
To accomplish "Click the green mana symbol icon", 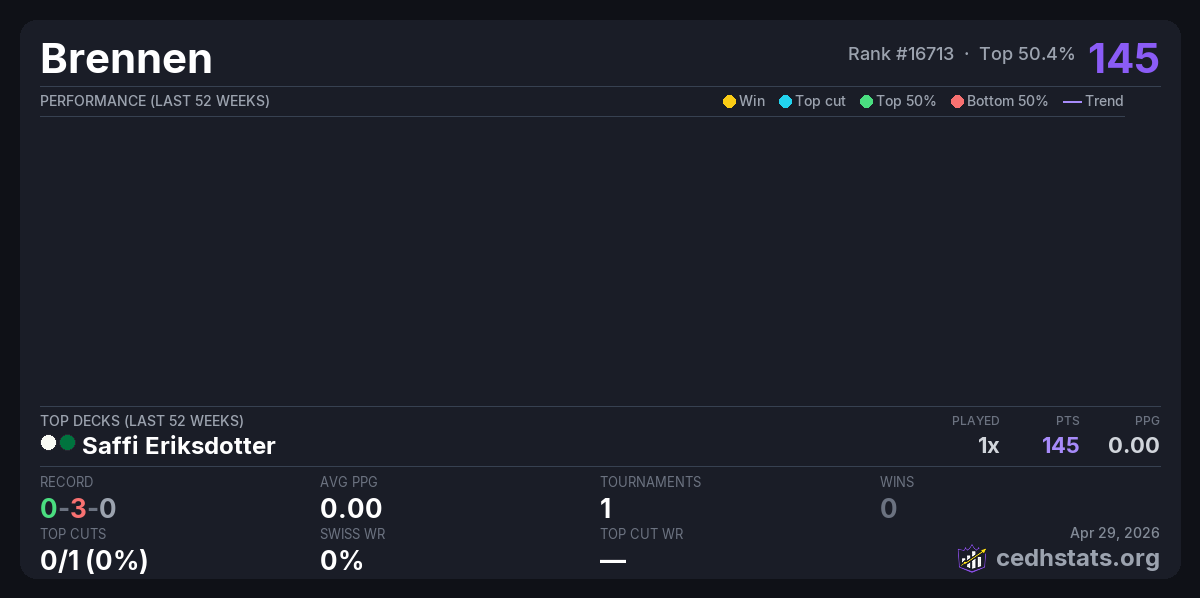I will (x=67, y=443).
